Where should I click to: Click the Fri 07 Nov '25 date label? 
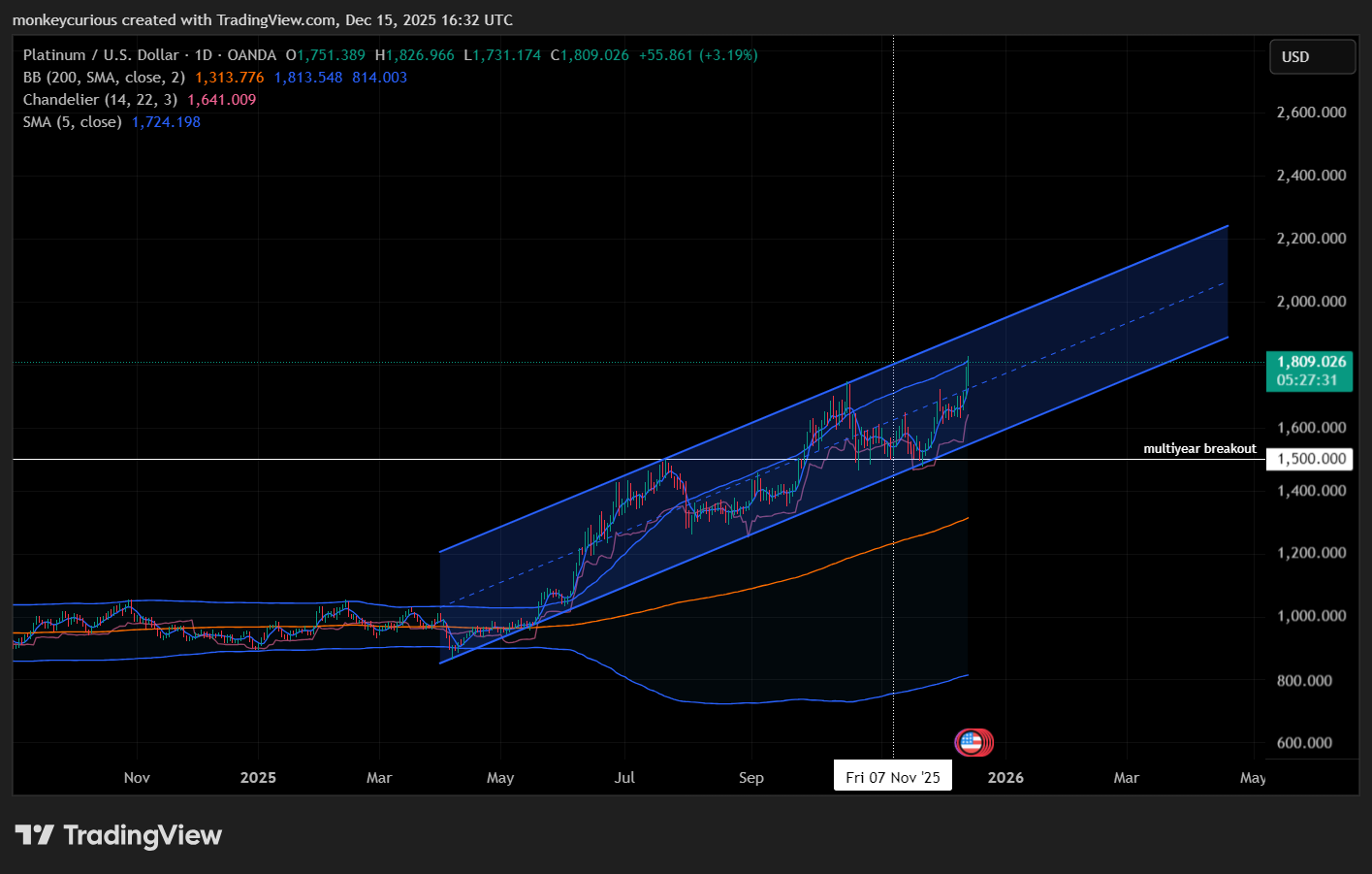click(x=893, y=777)
